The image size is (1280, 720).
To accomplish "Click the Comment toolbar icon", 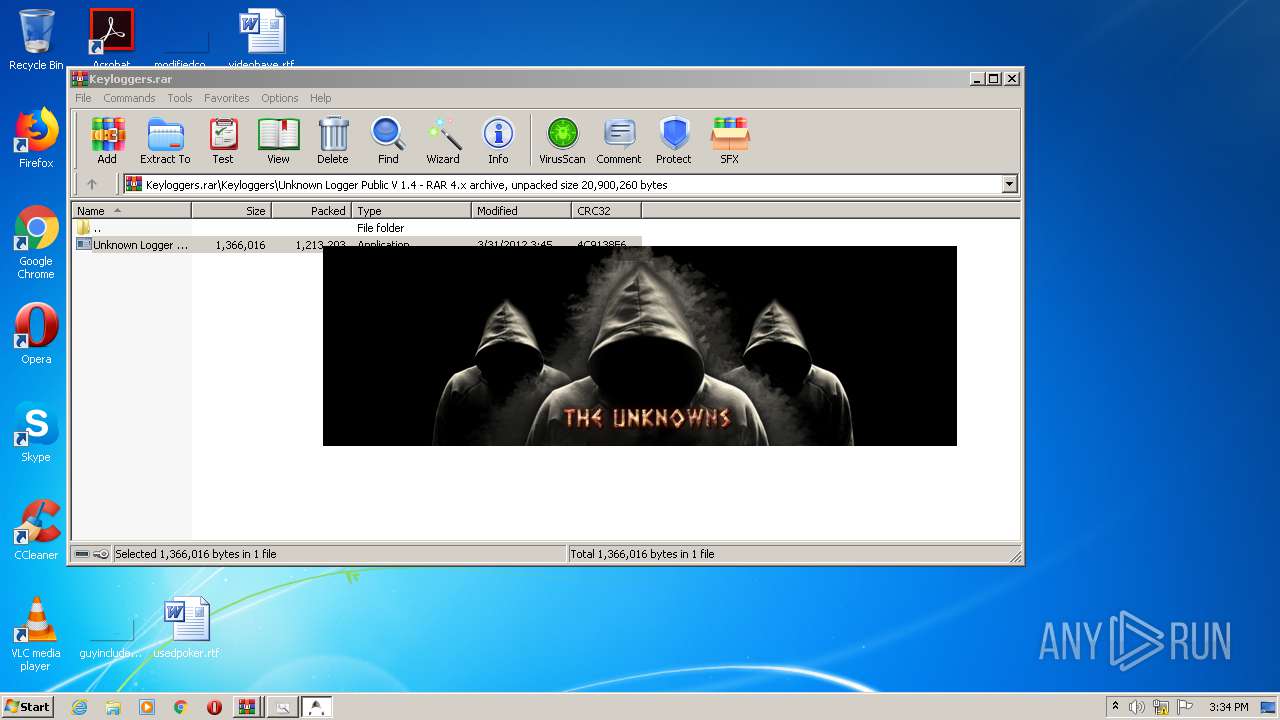I will coord(619,141).
